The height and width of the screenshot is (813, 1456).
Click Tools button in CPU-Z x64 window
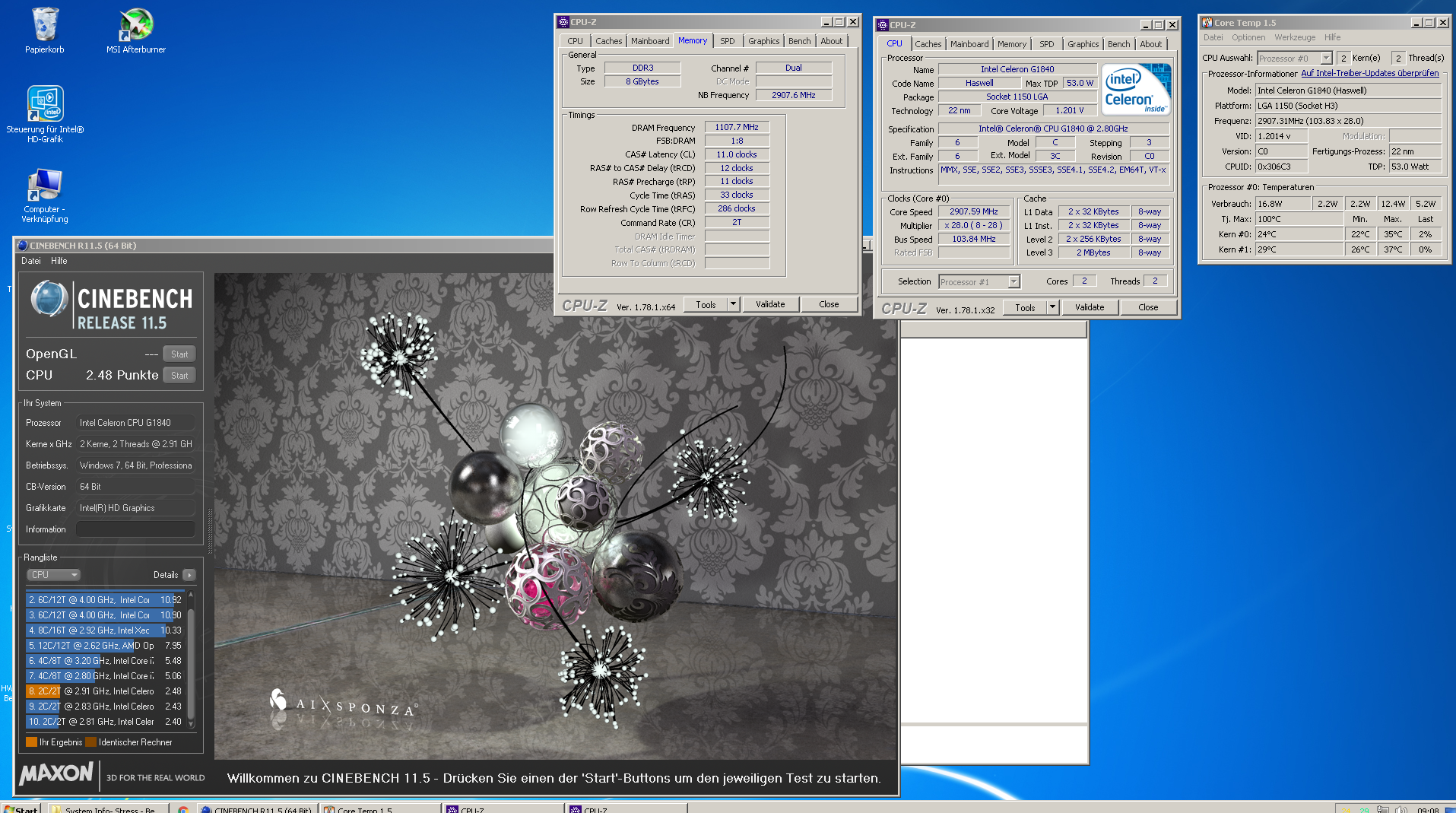tap(706, 304)
